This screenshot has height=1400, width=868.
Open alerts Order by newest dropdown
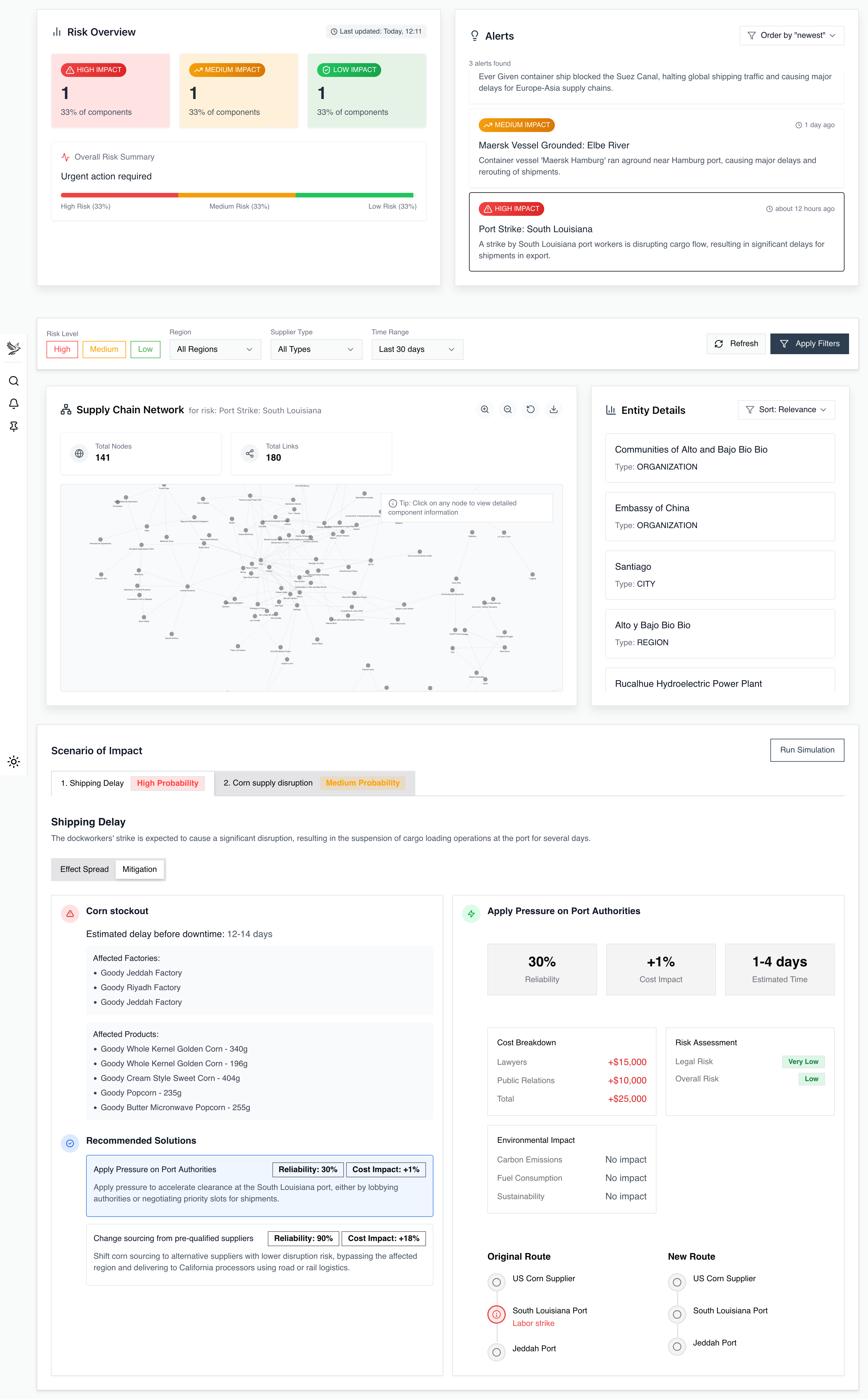pyautogui.click(x=791, y=36)
